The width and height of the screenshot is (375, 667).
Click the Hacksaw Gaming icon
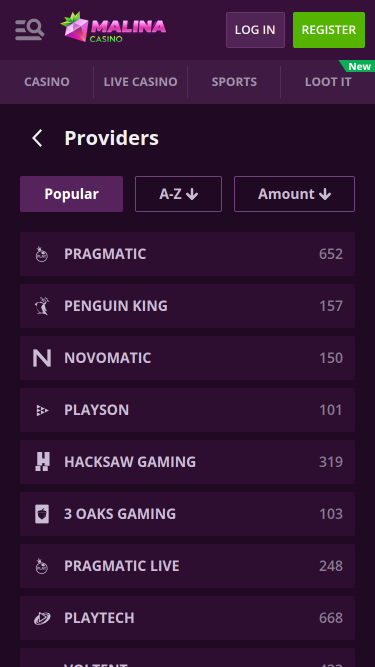(x=42, y=462)
